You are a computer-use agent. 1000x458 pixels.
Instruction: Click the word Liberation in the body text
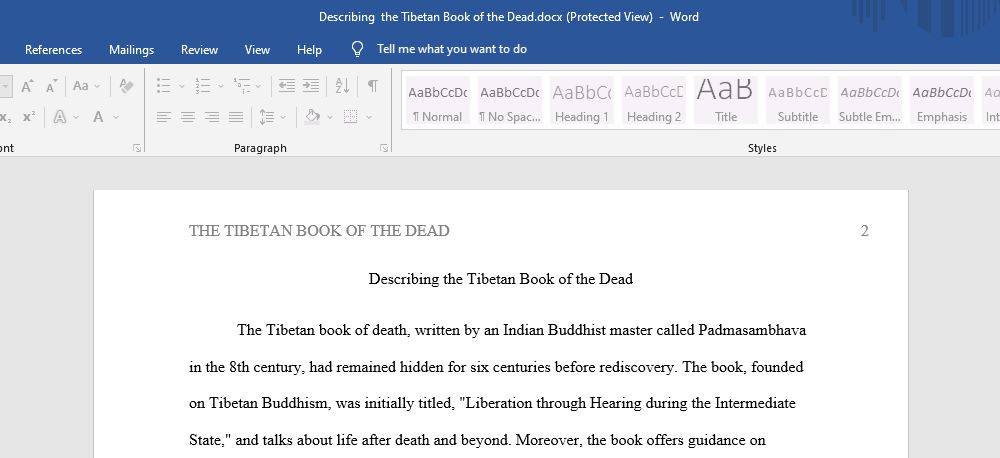point(497,404)
